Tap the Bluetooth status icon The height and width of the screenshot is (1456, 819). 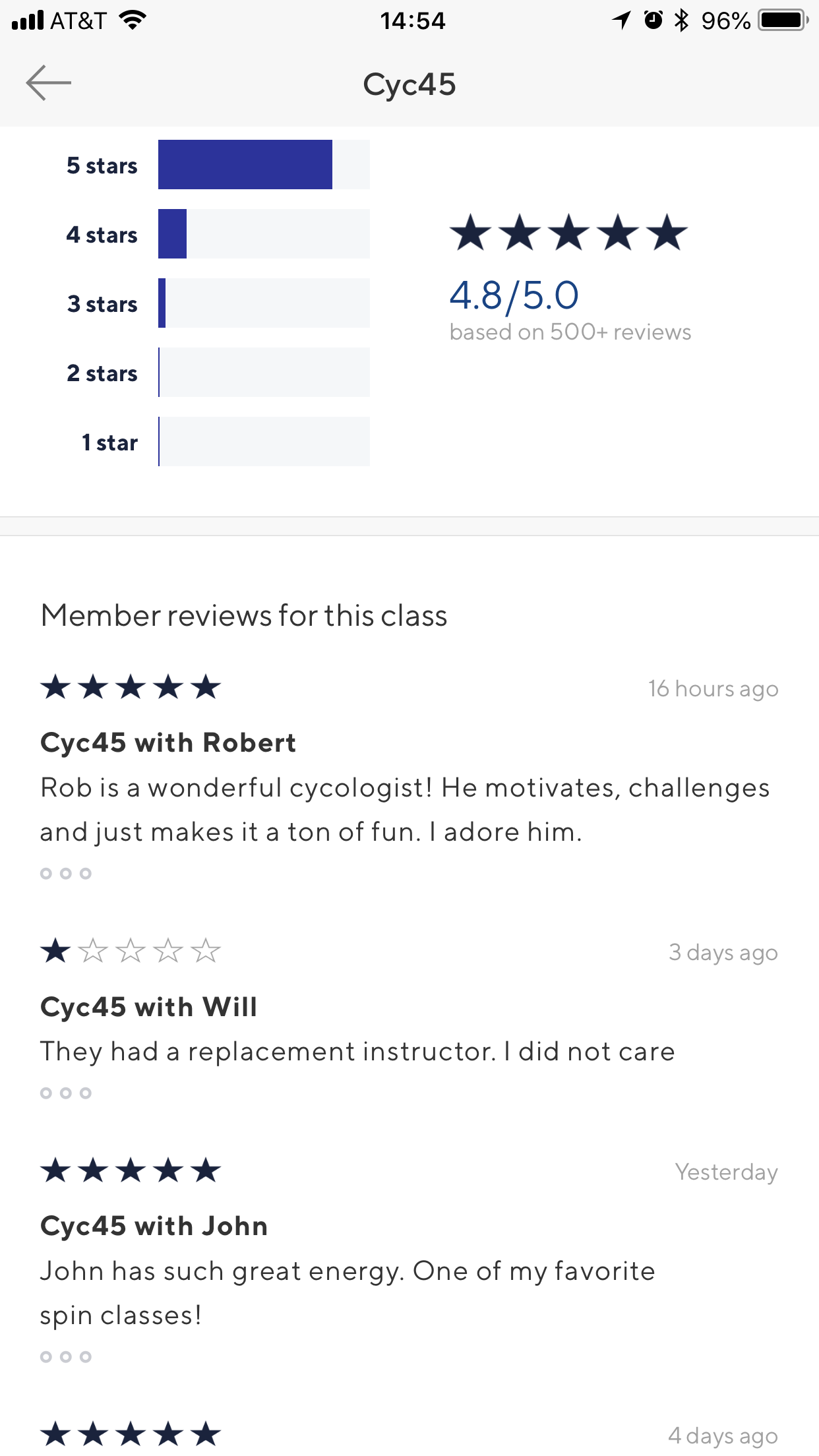(x=682, y=20)
